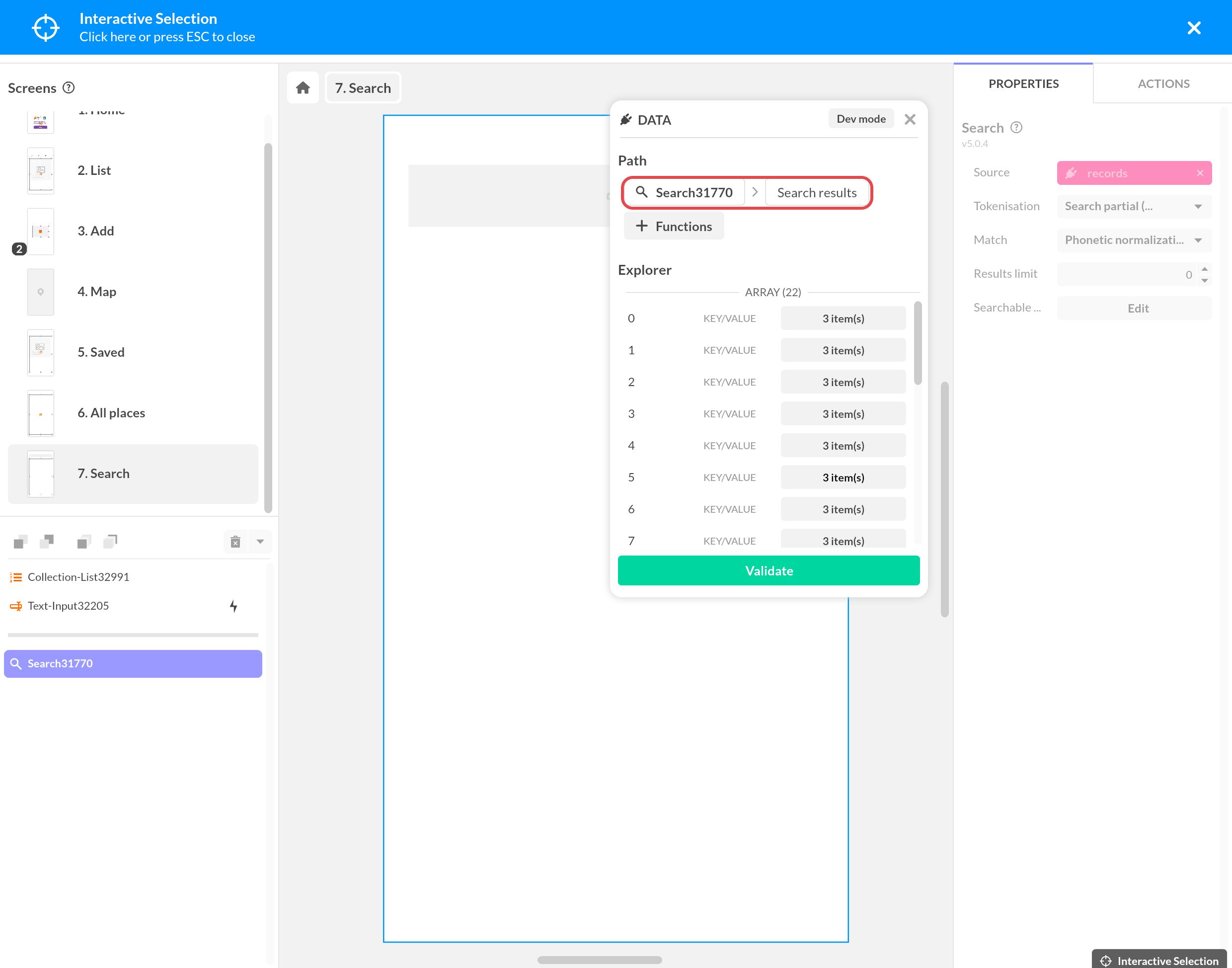Close the Interactive Selection banner
Image resolution: width=1232 pixels, height=968 pixels.
[1194, 28]
